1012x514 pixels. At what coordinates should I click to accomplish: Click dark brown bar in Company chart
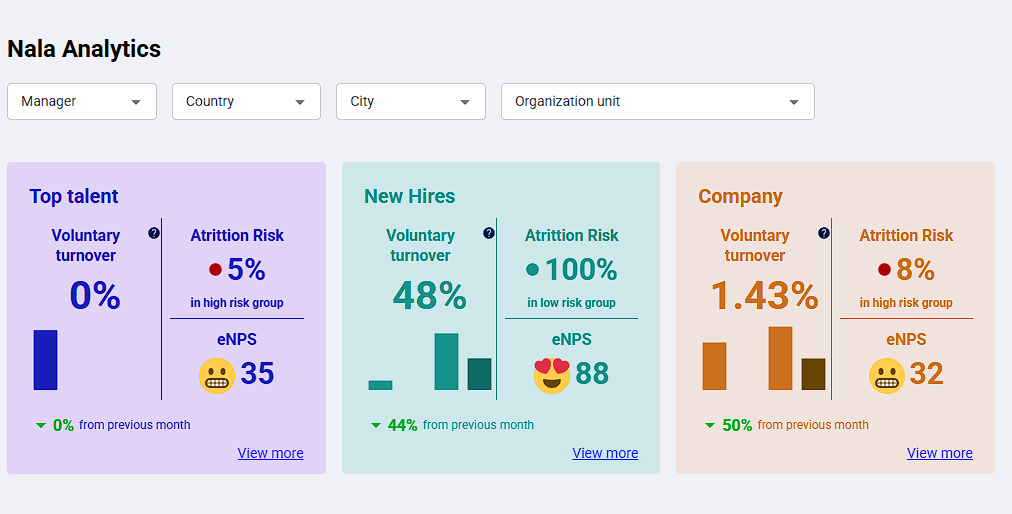click(x=813, y=374)
